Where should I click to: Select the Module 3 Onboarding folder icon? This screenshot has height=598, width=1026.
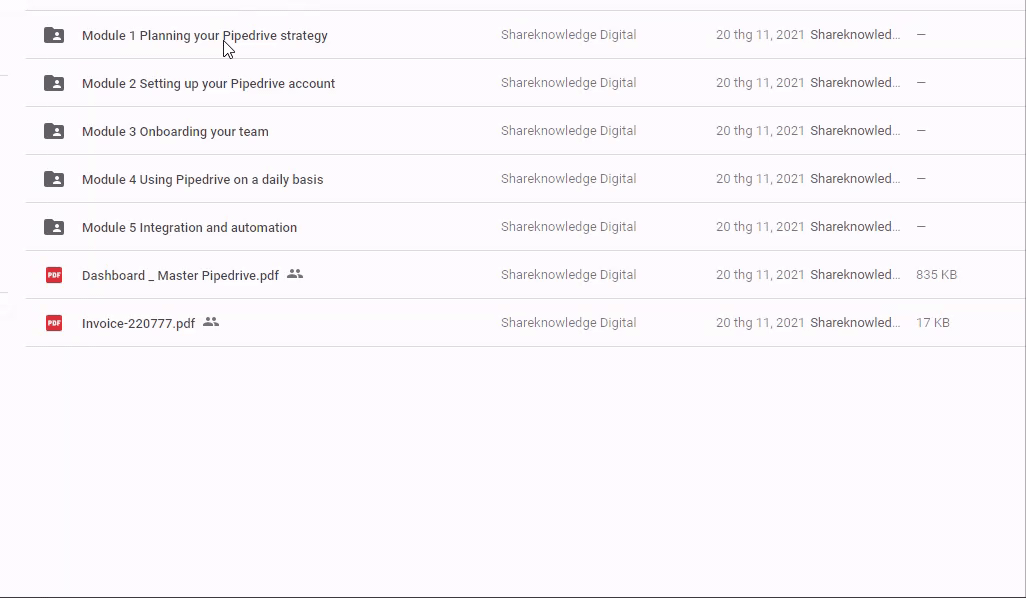click(x=54, y=131)
